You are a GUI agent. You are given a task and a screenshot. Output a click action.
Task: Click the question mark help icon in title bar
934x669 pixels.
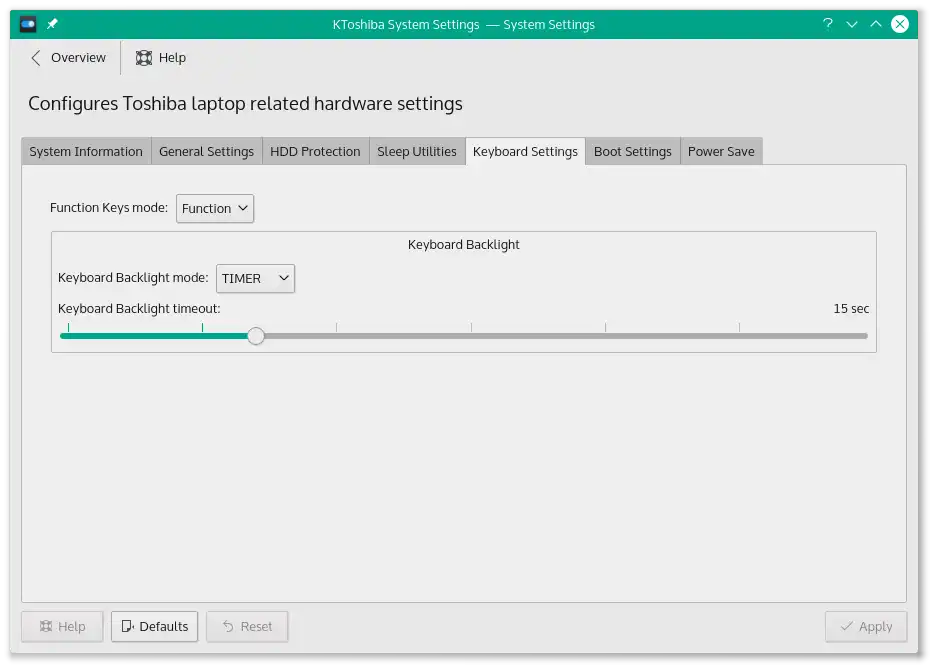(827, 24)
